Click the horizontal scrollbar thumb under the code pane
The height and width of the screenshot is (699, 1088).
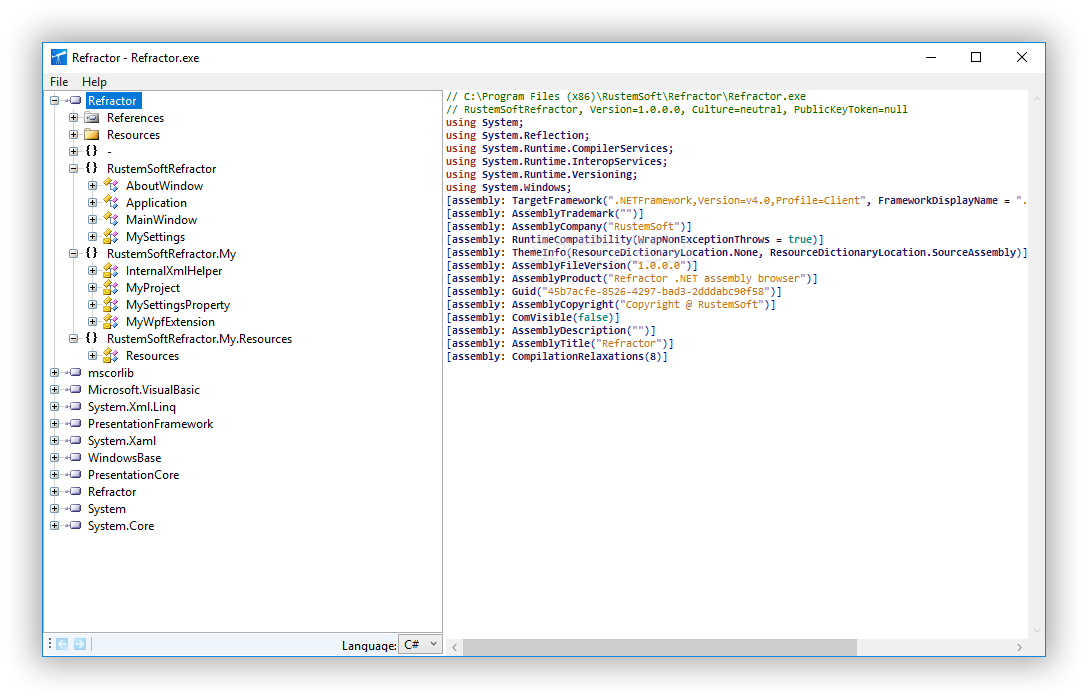tap(660, 647)
